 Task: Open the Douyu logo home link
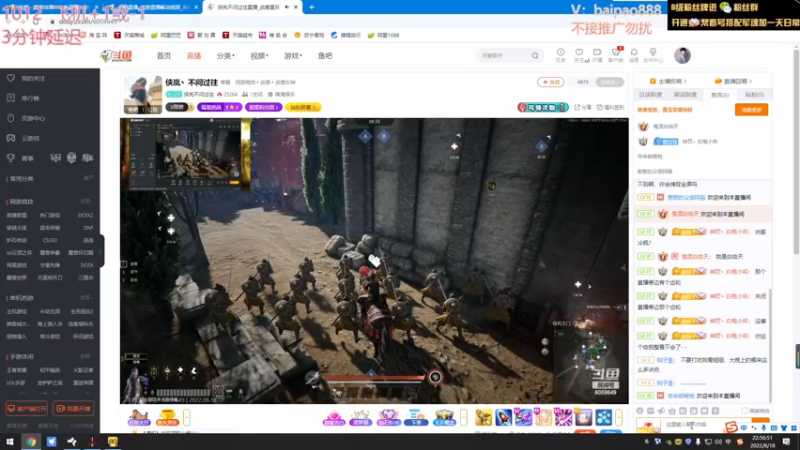click(116, 56)
